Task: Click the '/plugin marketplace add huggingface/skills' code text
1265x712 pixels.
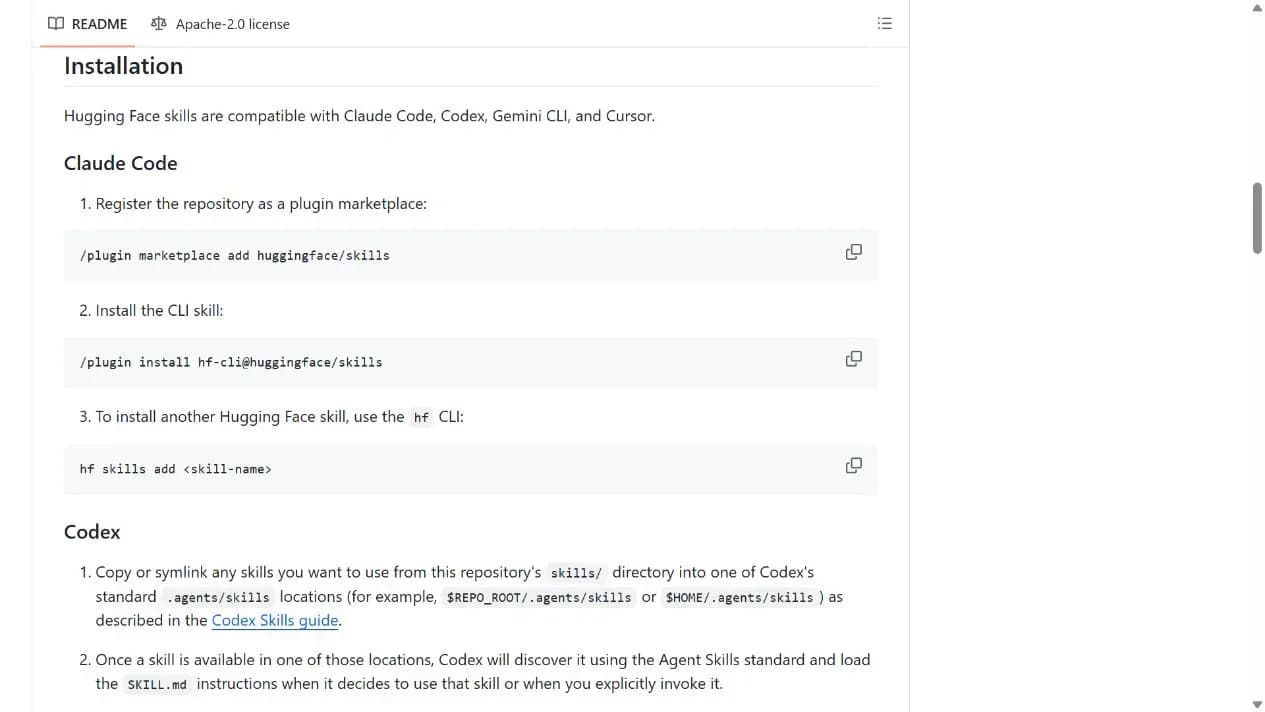Action: point(234,256)
